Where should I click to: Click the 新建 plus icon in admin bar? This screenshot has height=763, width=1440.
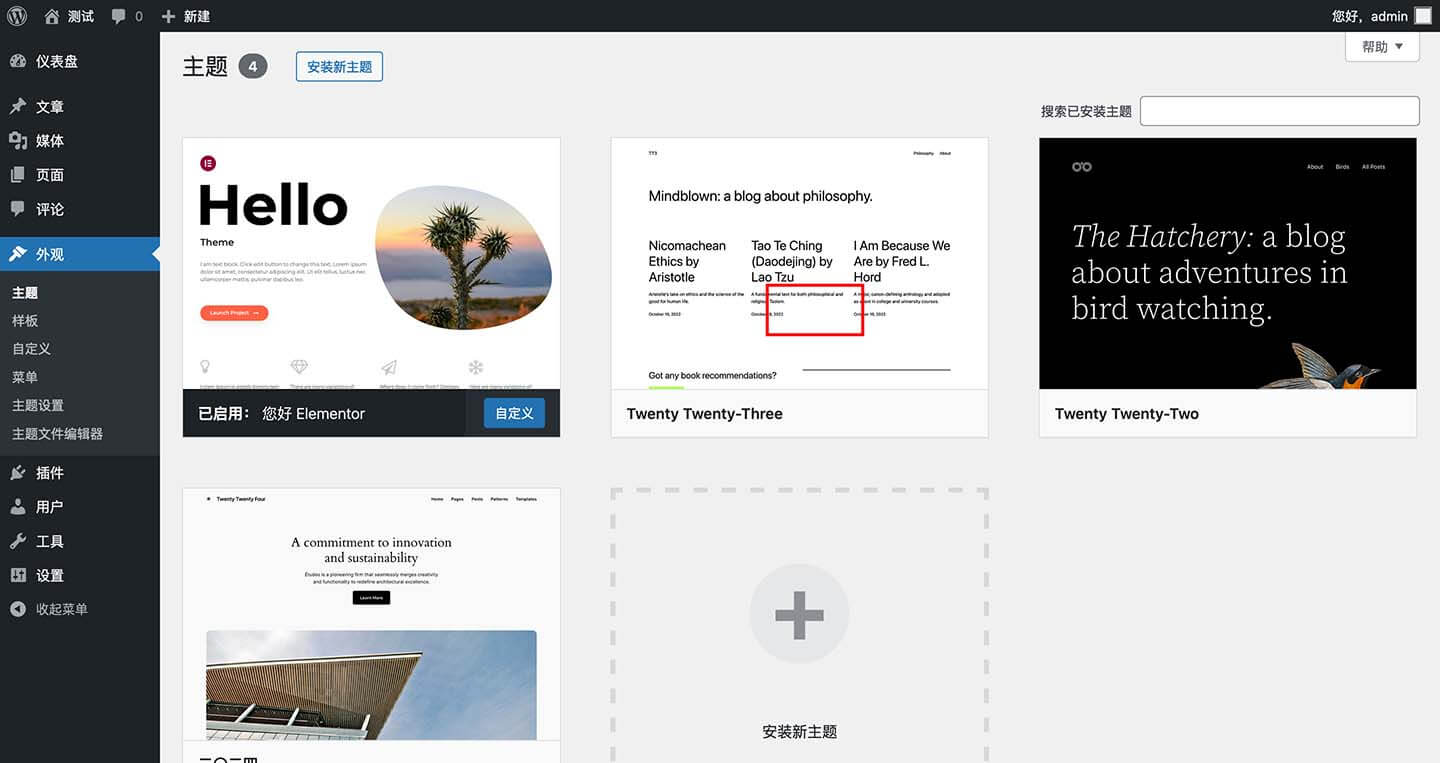pyautogui.click(x=168, y=17)
